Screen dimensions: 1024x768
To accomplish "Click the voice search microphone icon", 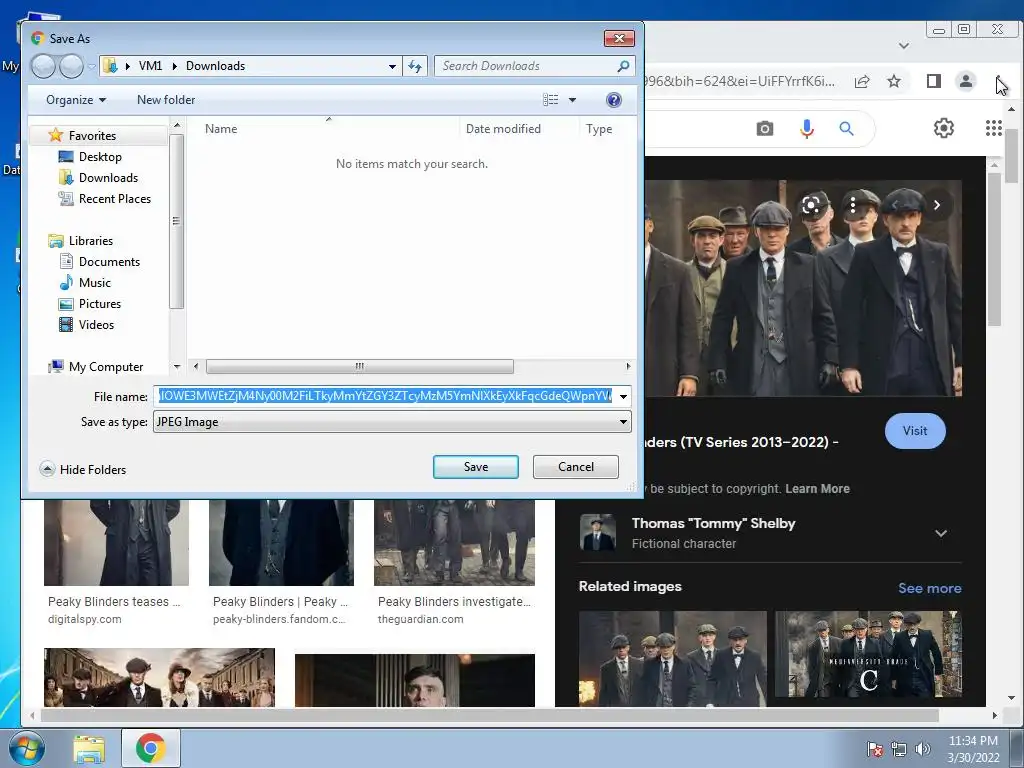I will (807, 129).
